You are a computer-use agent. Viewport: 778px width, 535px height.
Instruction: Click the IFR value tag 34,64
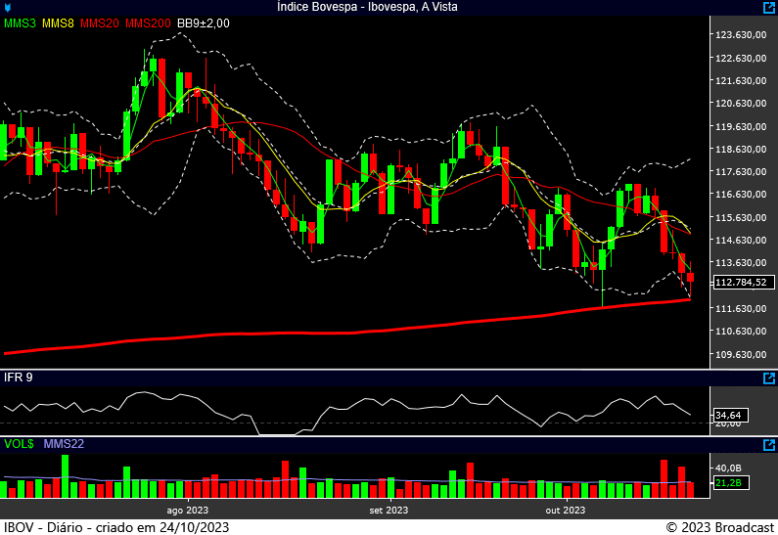(x=728, y=414)
